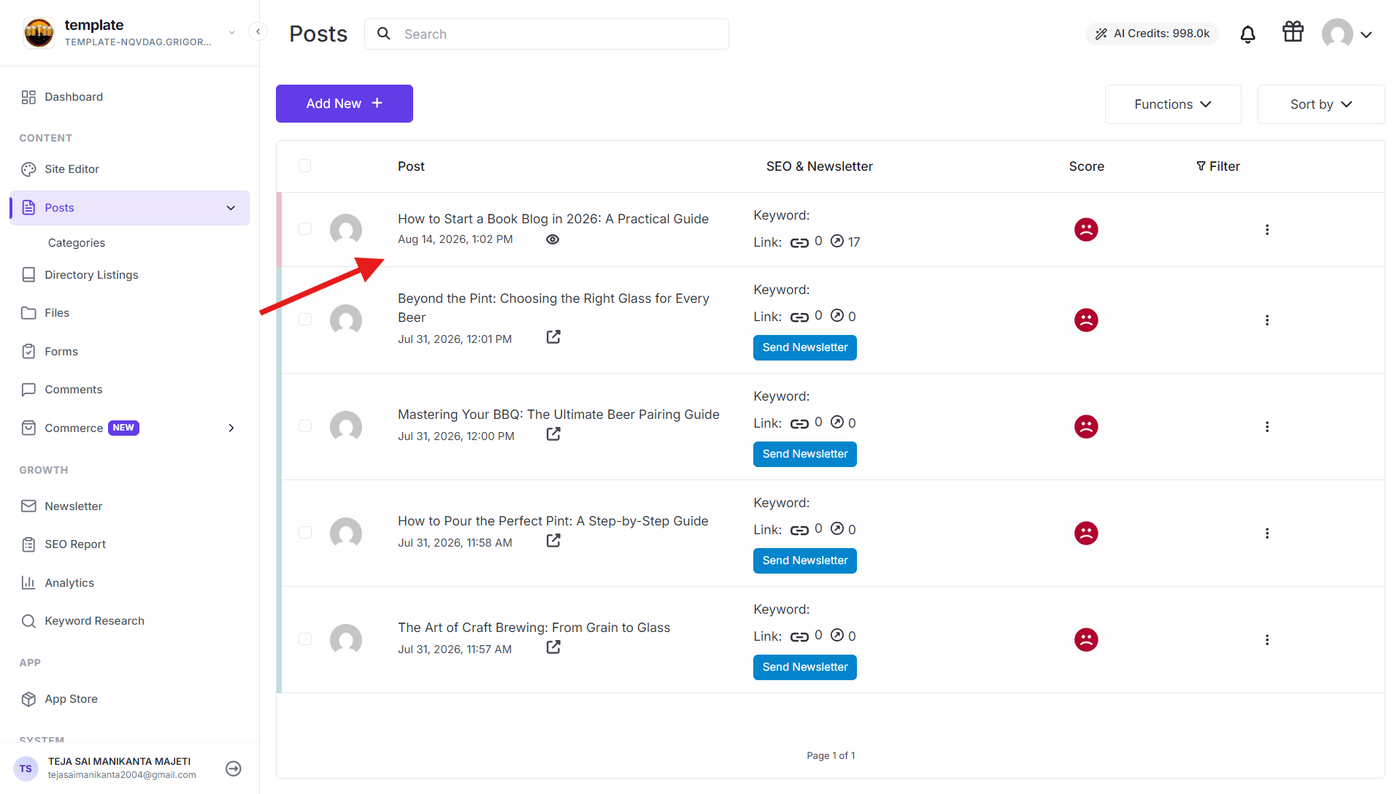The image size is (1400, 794).
Task: Select checkbox for The Art of Craft Brewing
Action: pos(305,639)
